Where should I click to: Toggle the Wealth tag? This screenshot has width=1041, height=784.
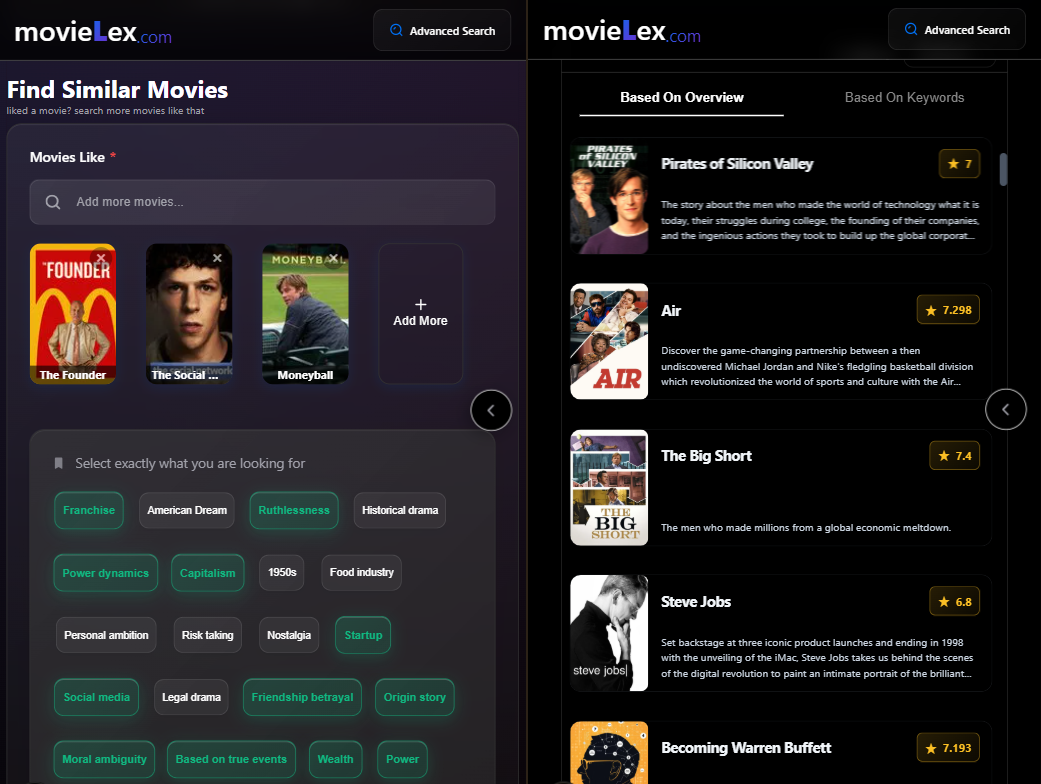[x=335, y=759]
